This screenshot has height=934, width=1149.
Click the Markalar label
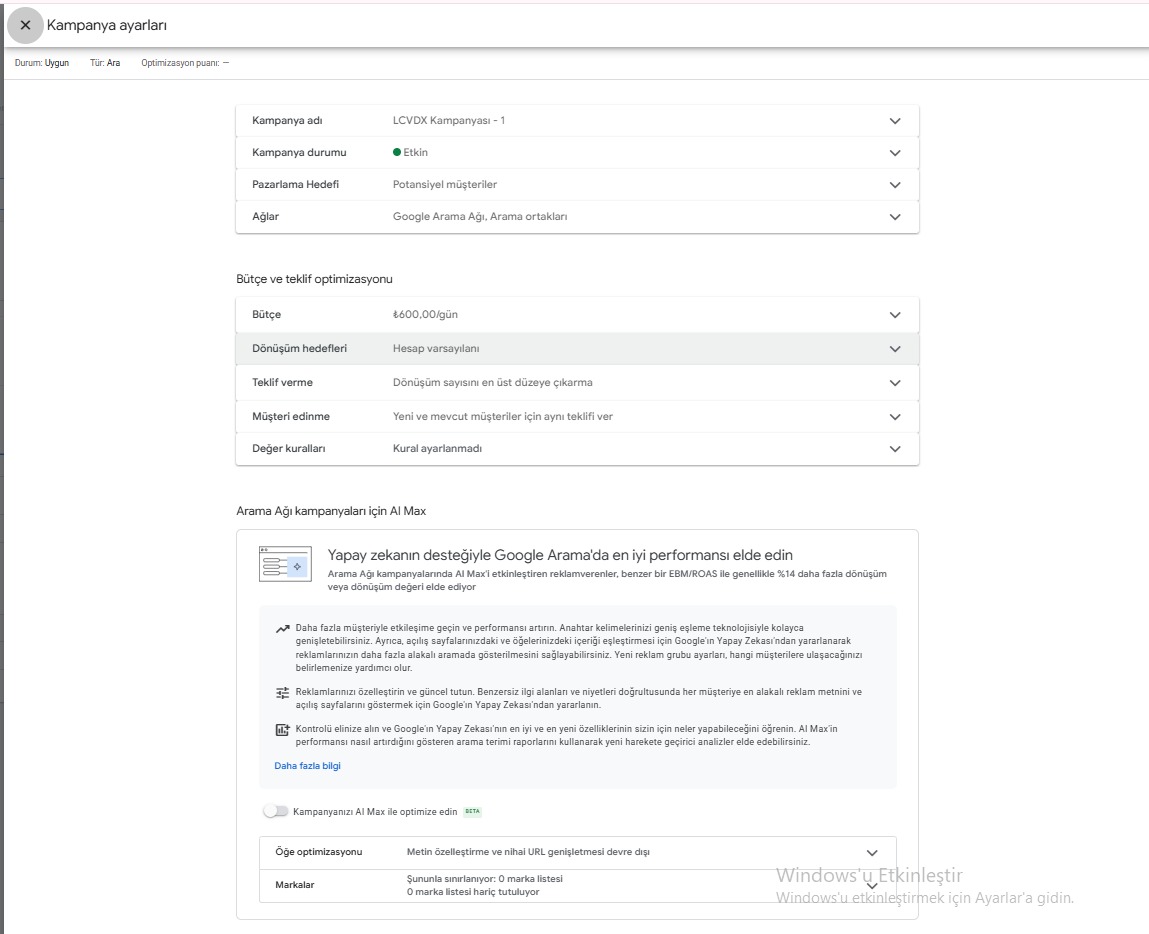(295, 885)
